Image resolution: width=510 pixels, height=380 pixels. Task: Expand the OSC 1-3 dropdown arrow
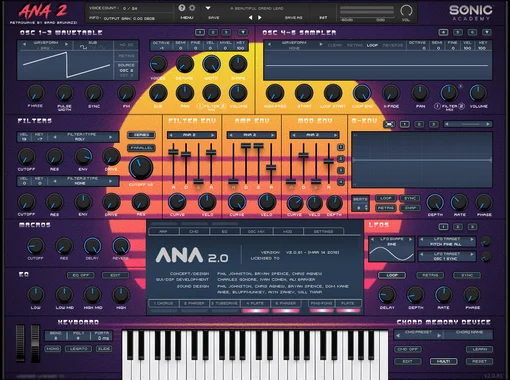243,32
